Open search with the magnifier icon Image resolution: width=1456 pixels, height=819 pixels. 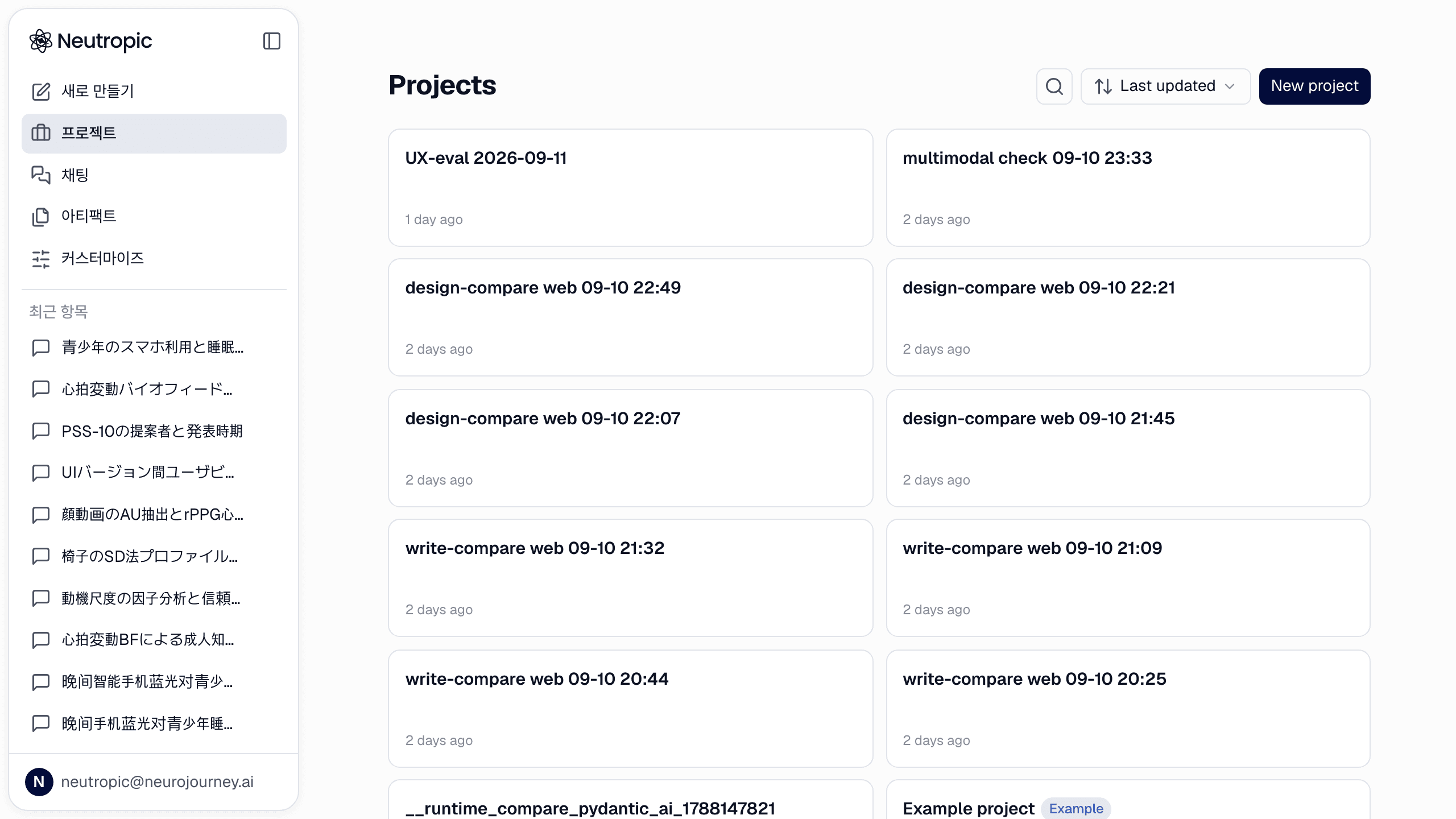pos(1054,86)
